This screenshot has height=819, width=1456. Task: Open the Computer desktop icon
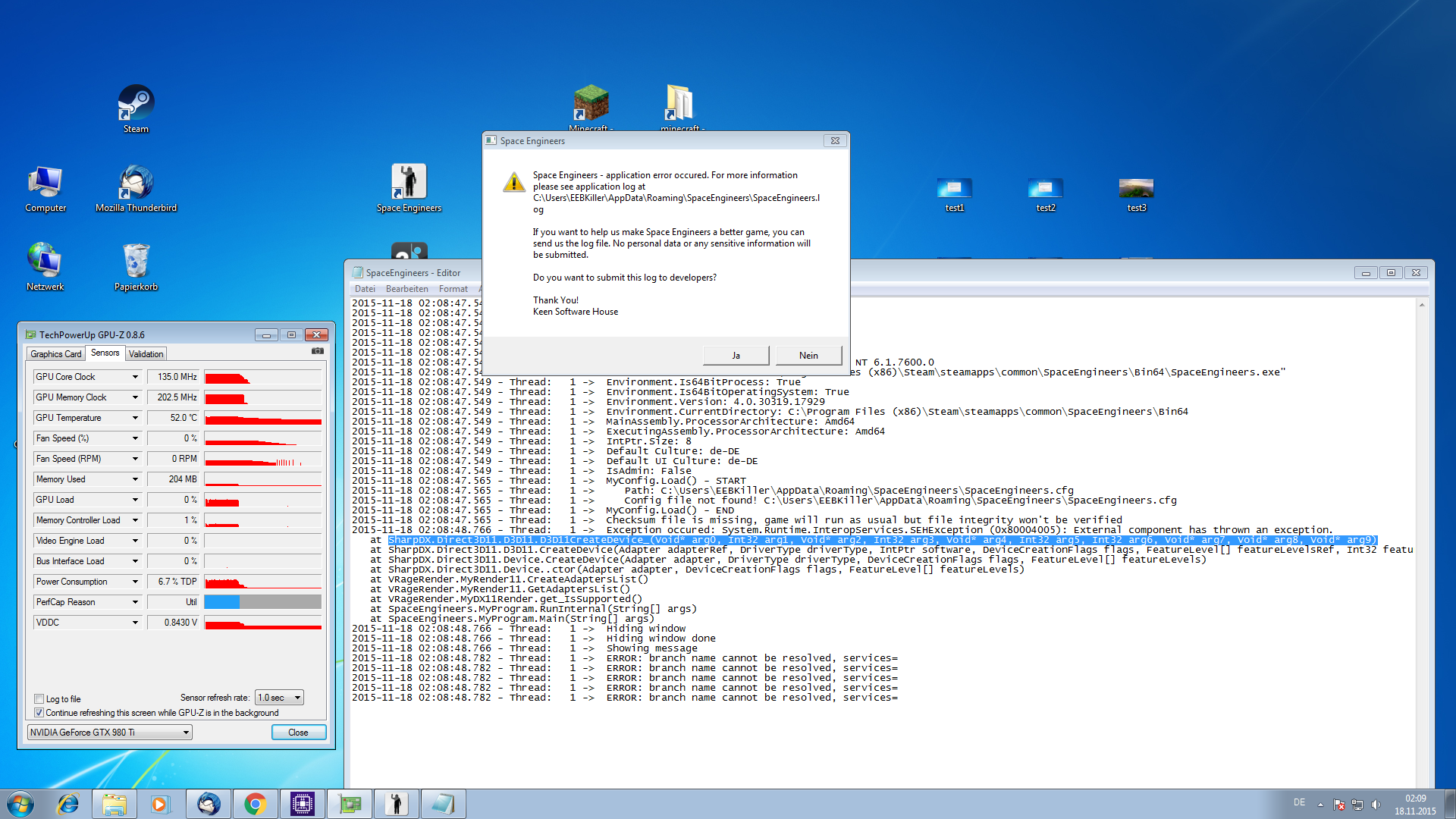pos(45,188)
